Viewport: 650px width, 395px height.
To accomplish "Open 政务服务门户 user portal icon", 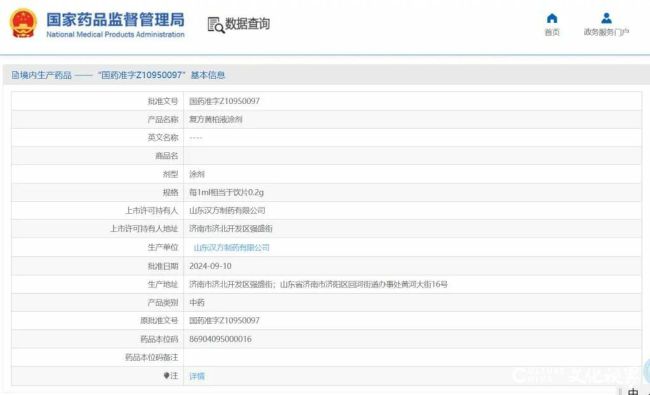I will 606,18.
